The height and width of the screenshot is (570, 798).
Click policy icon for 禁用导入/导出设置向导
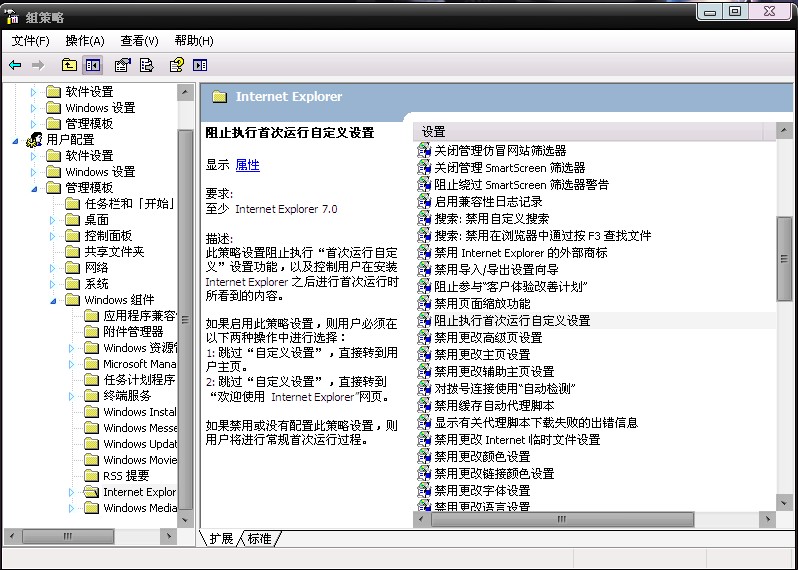pos(424,270)
